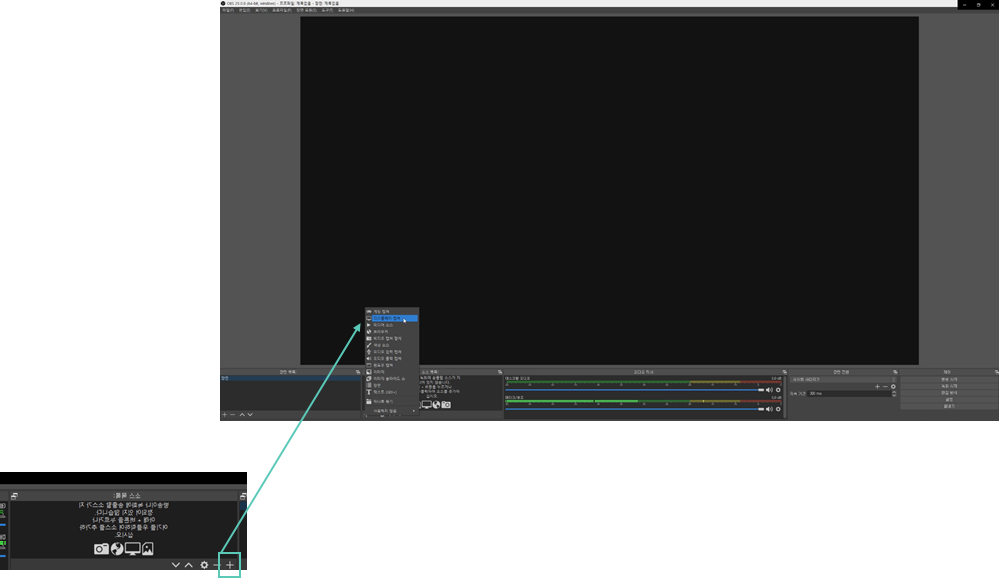This screenshot has width=999, height=578.
Task: Remove transition with minus icon
Action: [885, 387]
